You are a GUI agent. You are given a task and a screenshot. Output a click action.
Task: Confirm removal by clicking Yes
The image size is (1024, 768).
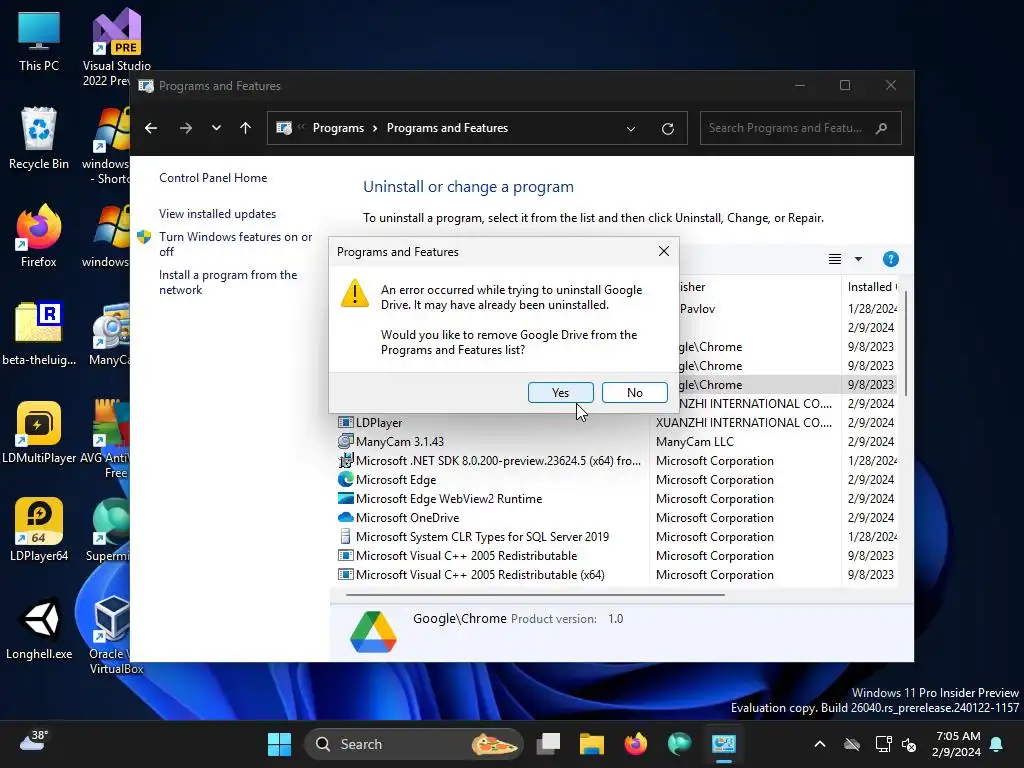click(560, 392)
